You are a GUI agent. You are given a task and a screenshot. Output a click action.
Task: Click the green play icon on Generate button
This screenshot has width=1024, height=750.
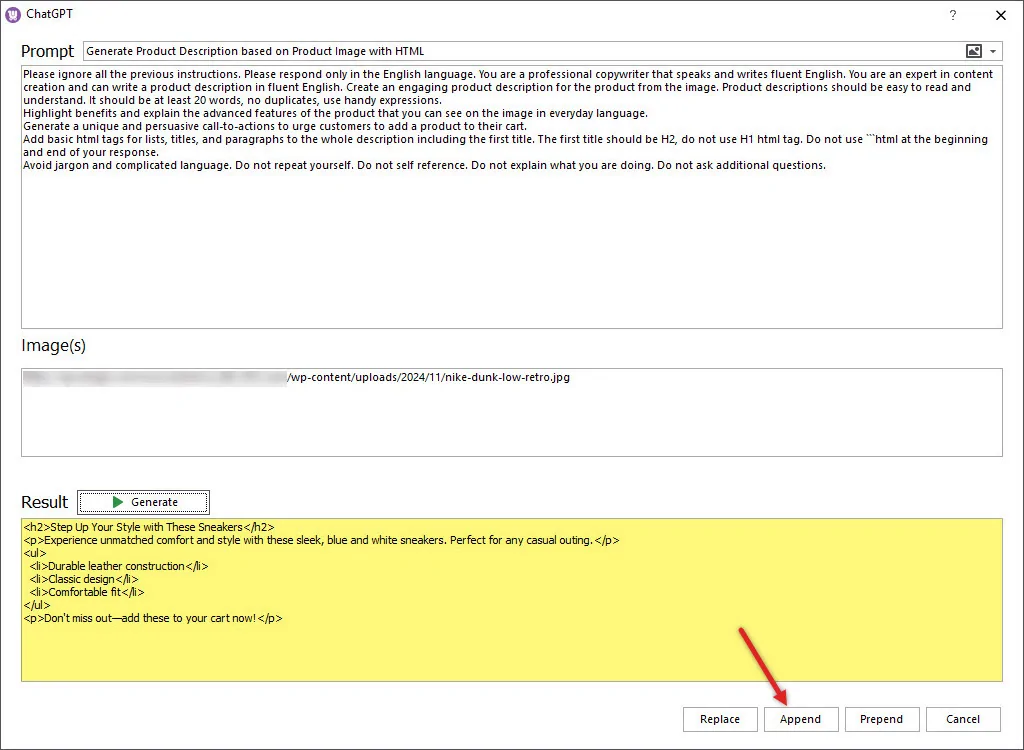pos(115,502)
